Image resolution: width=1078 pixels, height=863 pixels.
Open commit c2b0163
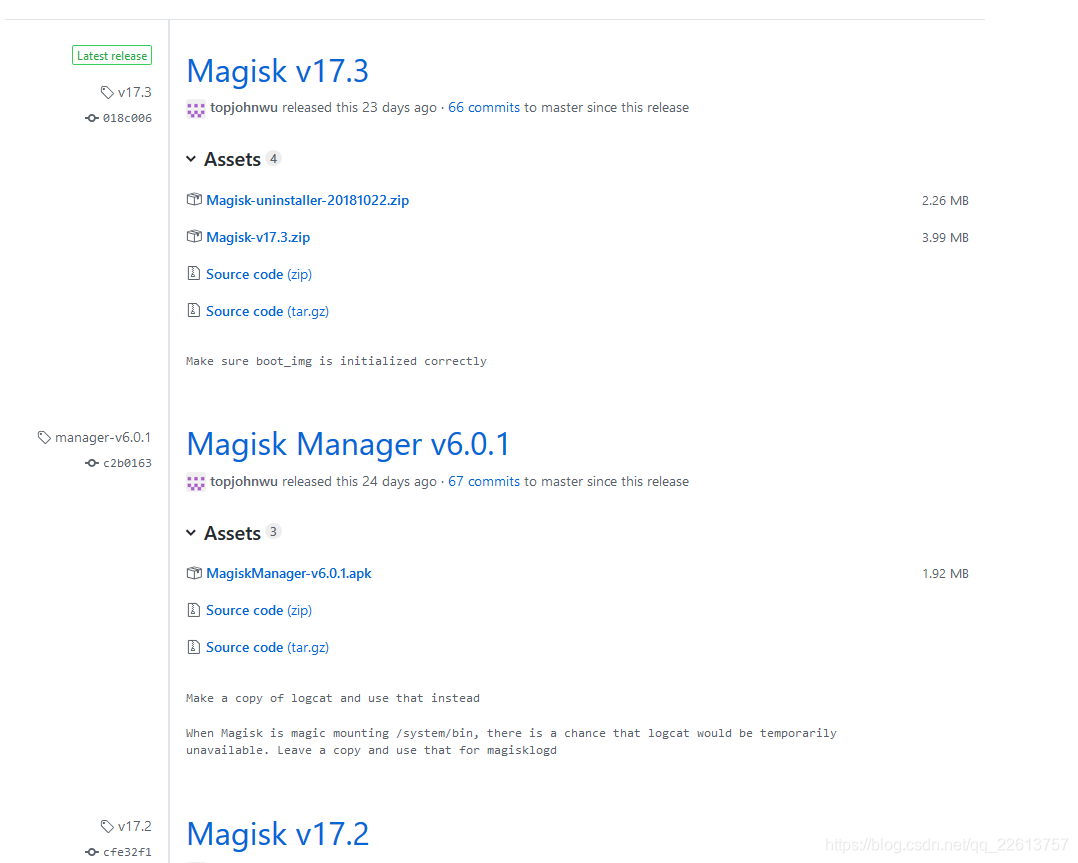pos(127,463)
